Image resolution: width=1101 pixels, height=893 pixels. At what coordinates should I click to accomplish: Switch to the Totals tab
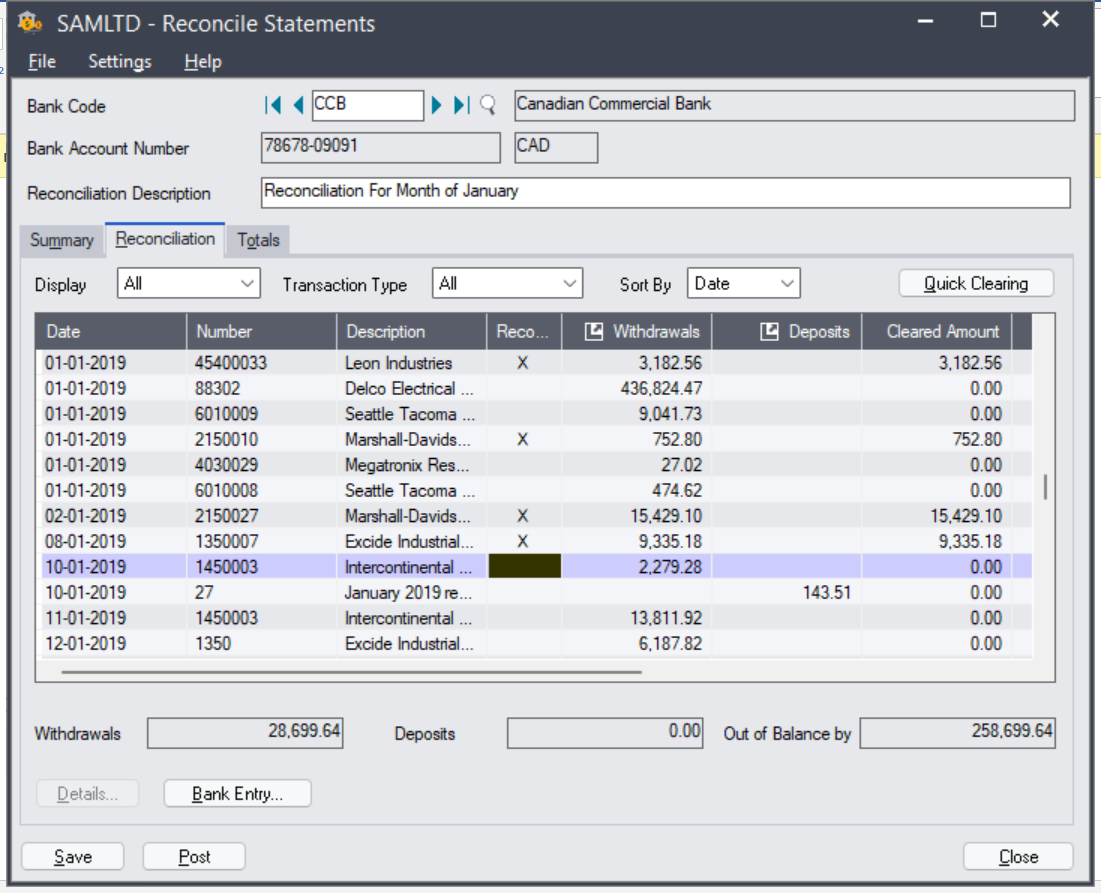pos(258,240)
